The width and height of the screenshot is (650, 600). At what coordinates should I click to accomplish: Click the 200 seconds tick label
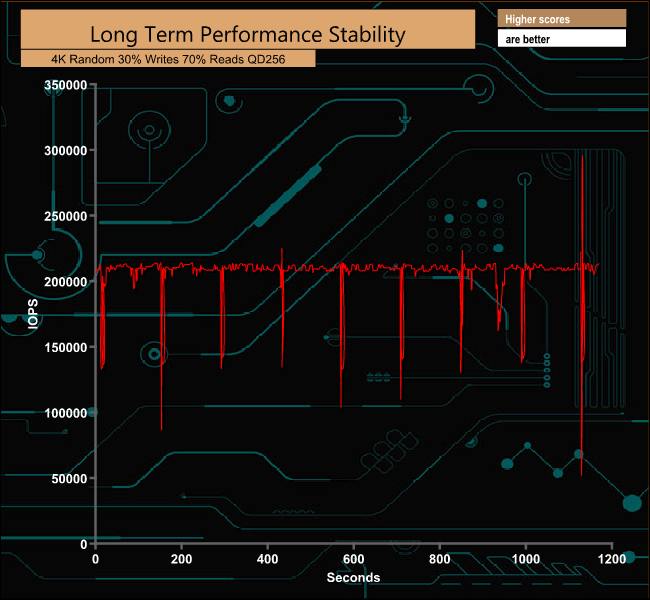(181, 559)
